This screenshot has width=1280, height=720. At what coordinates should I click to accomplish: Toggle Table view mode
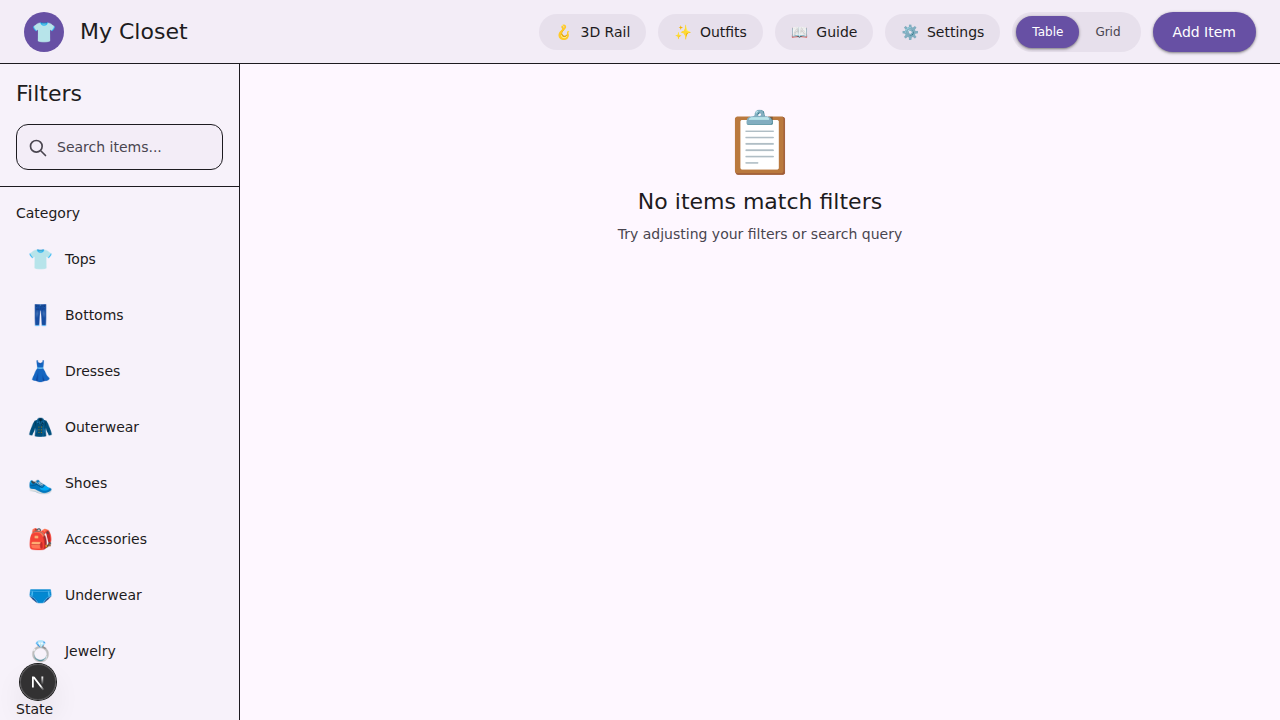(1047, 31)
